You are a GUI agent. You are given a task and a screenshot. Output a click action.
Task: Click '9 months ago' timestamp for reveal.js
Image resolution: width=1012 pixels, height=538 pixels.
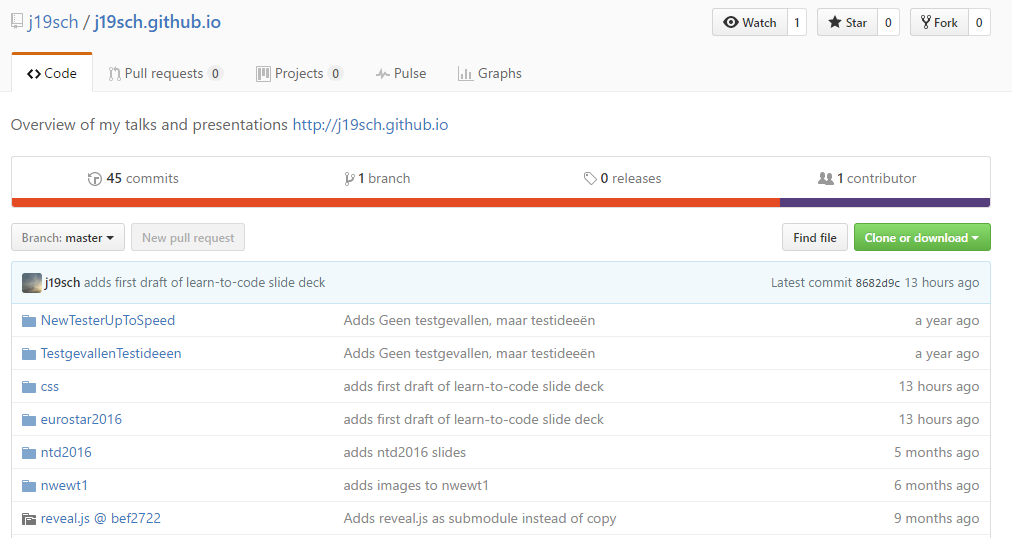point(936,518)
